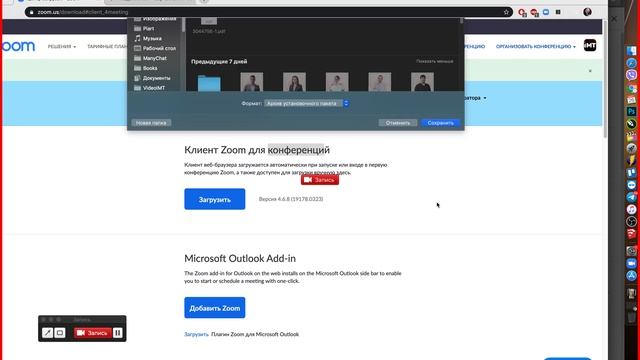Select the first portrait photo thumbnail

click(x=251, y=82)
